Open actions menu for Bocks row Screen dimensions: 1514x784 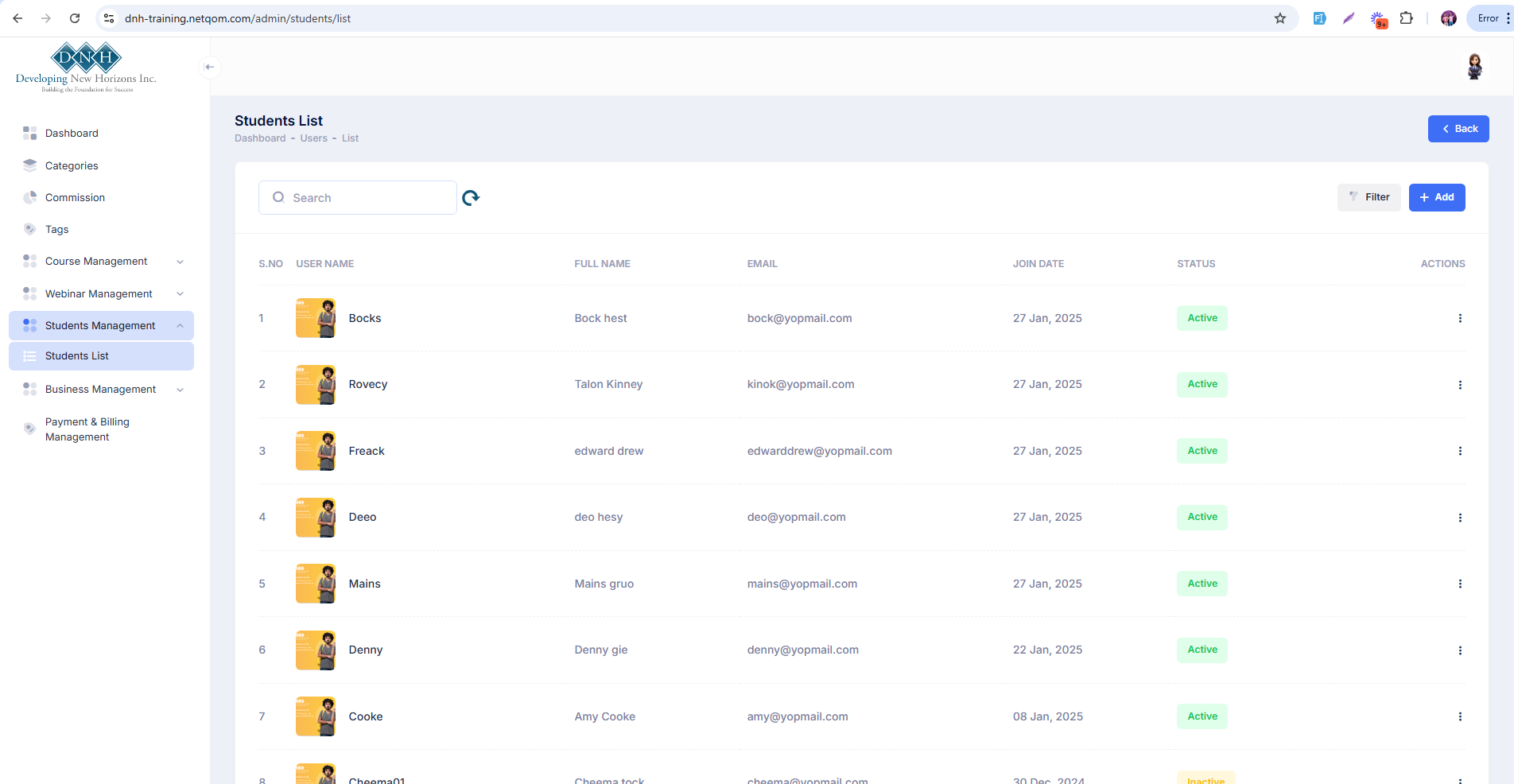pyautogui.click(x=1460, y=318)
